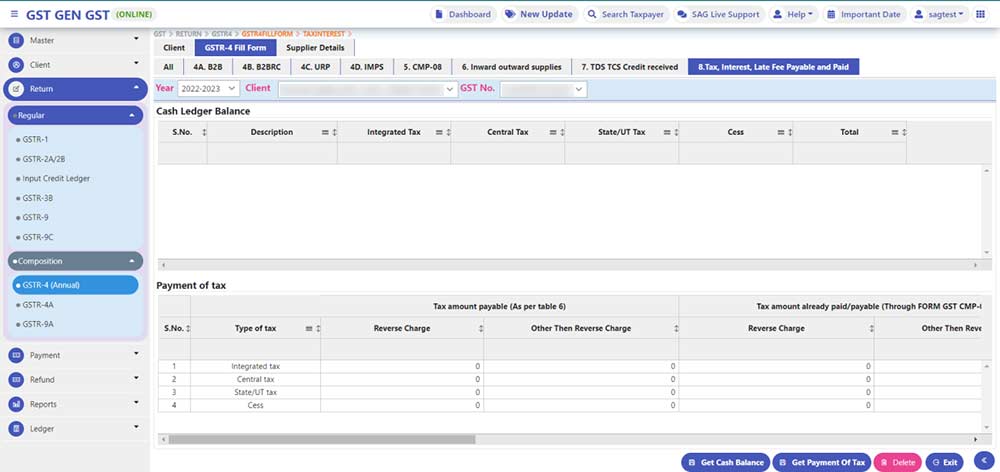Collapse the Composition section in the sidebar
The height and width of the screenshot is (472, 1000).
click(132, 261)
